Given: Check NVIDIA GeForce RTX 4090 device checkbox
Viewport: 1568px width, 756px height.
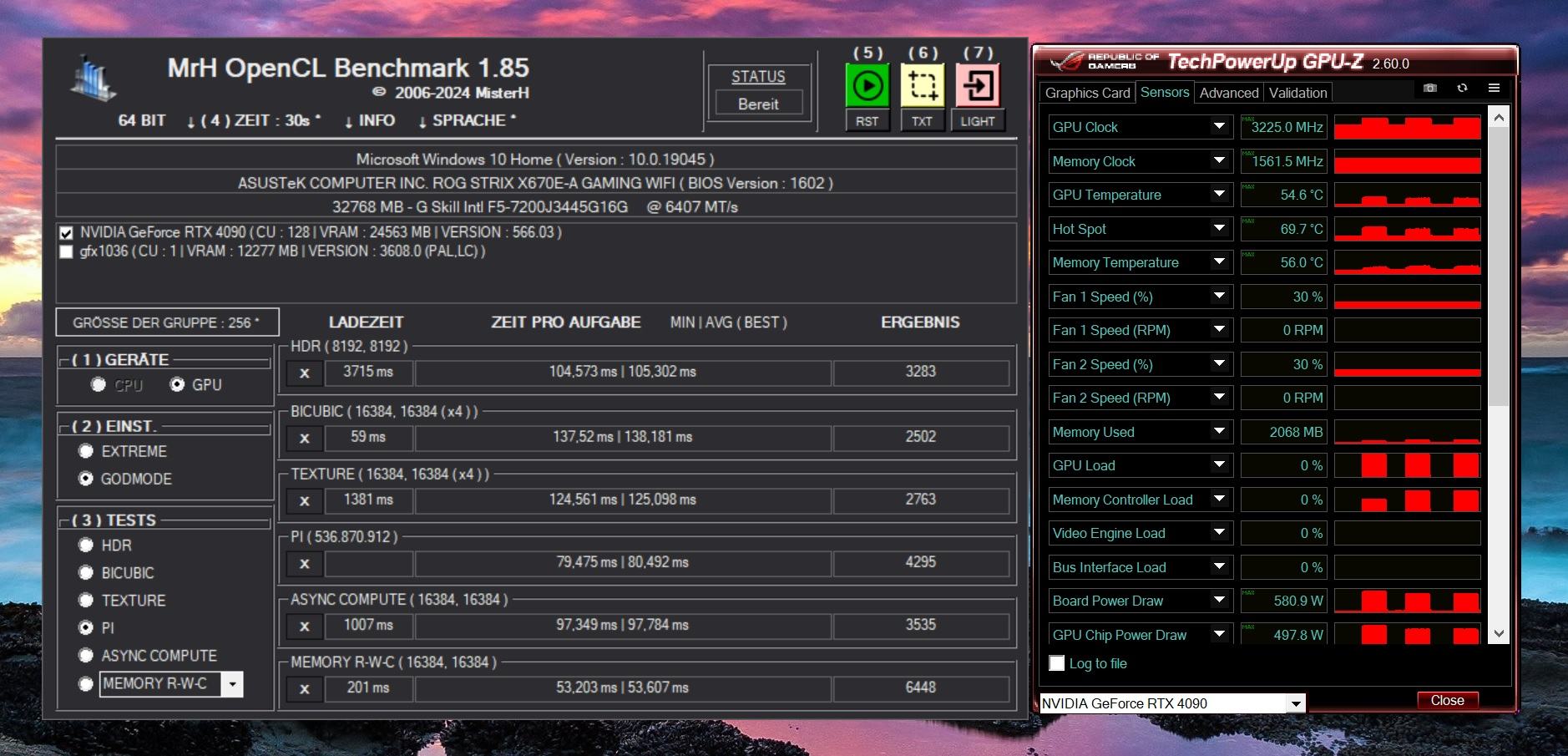Looking at the screenshot, I should click(x=66, y=233).
